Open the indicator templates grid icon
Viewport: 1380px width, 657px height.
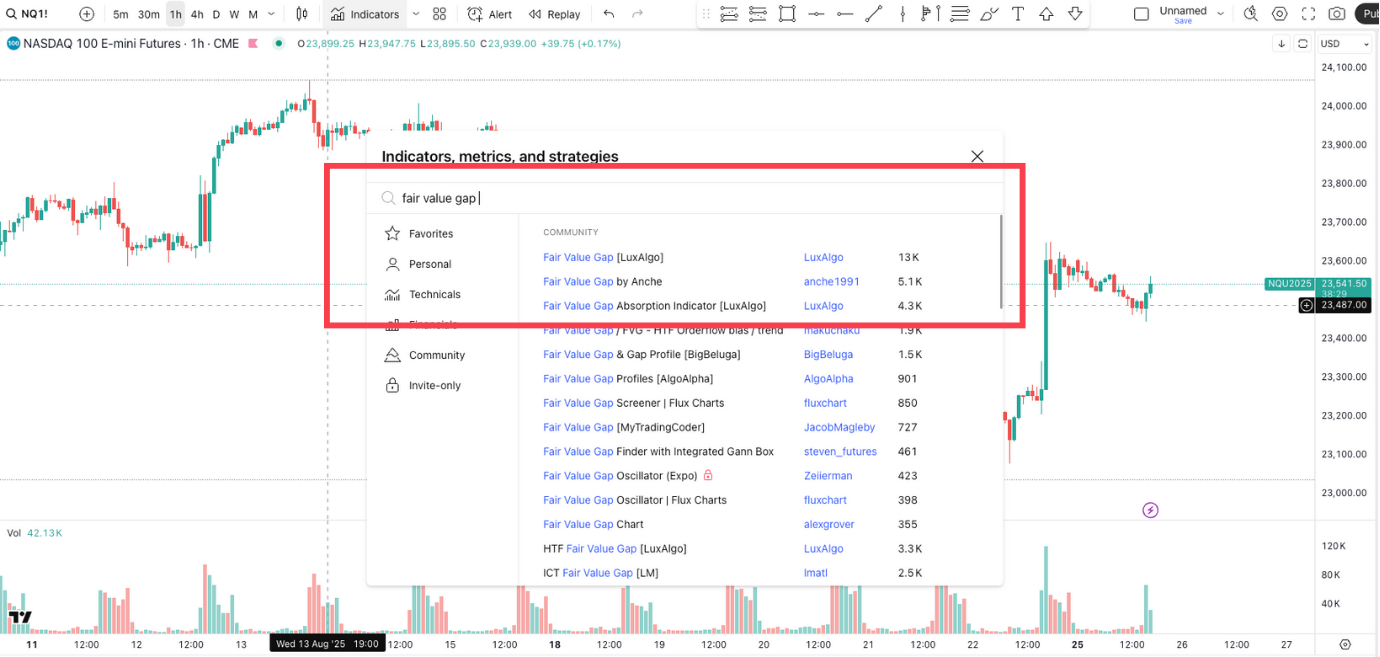pyautogui.click(x=439, y=14)
